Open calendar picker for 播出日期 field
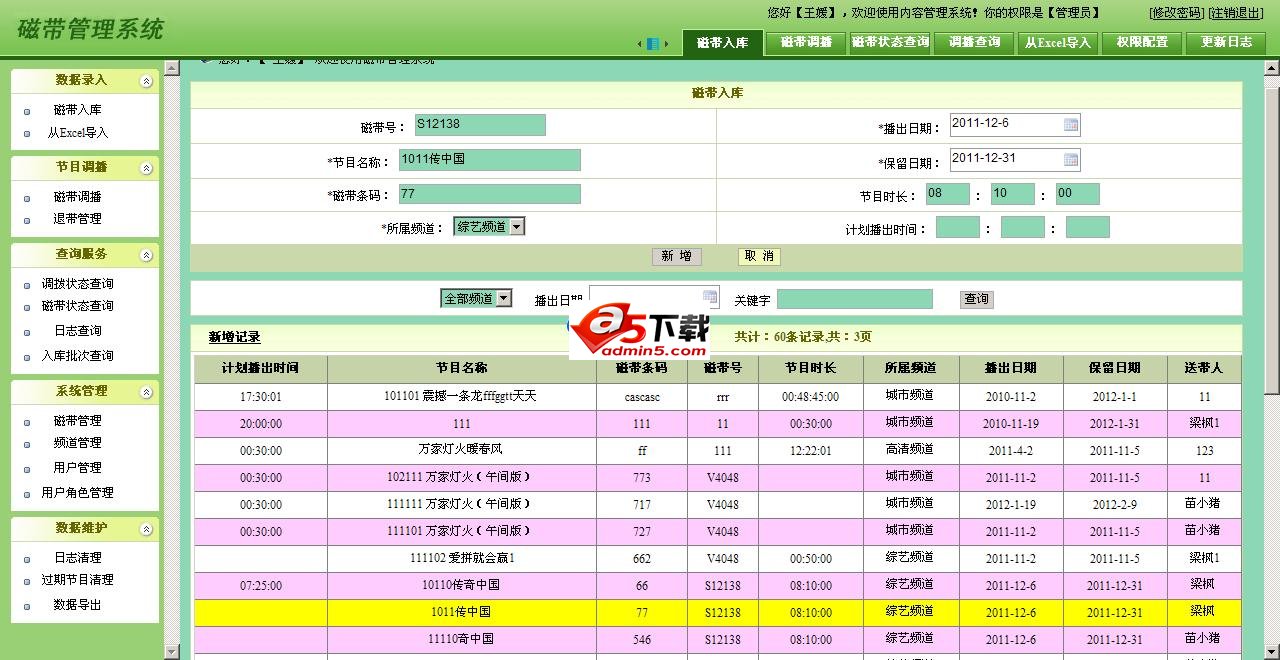 tap(1071, 125)
